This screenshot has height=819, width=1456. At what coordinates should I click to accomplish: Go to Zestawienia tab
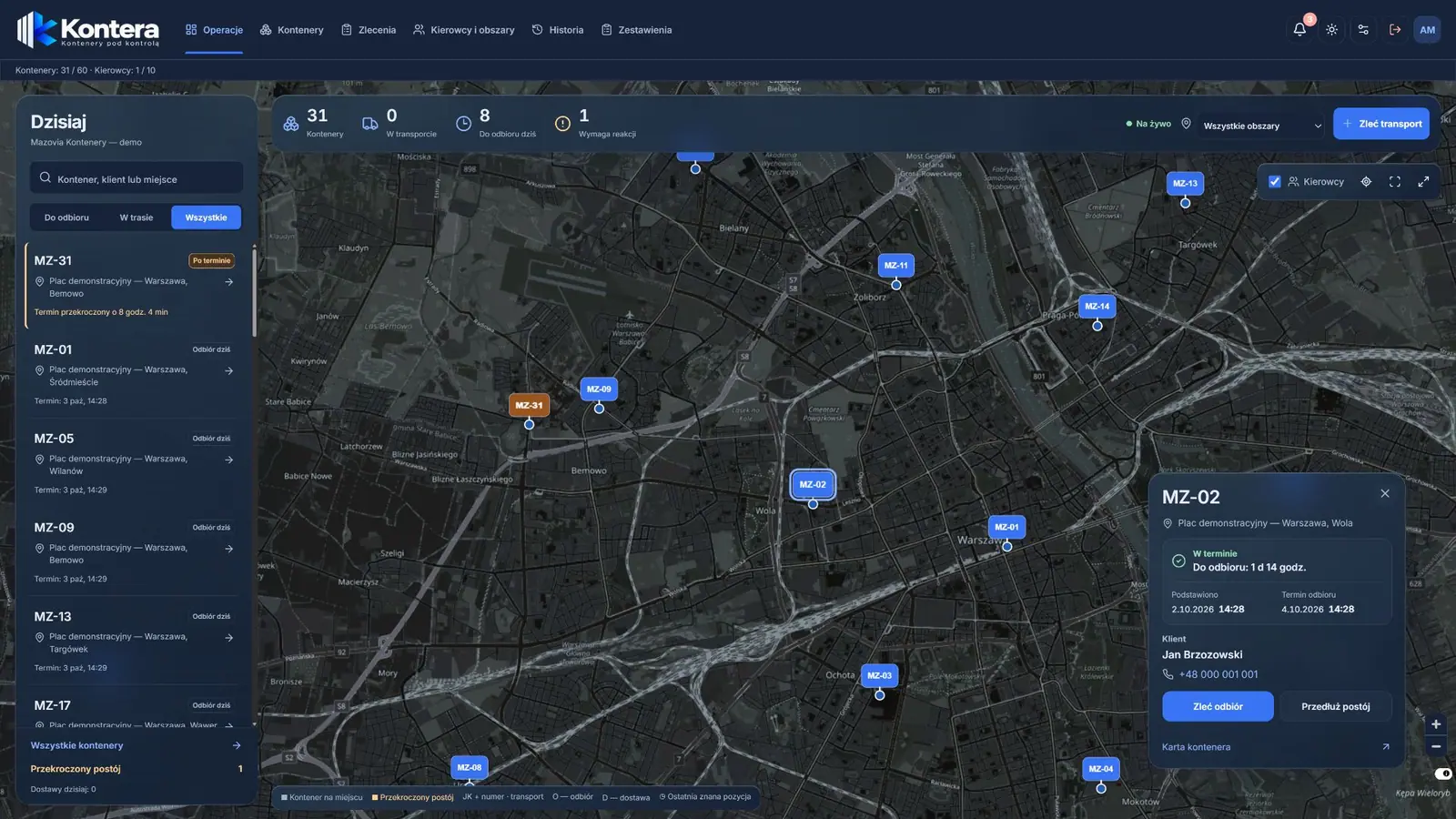[x=636, y=30]
